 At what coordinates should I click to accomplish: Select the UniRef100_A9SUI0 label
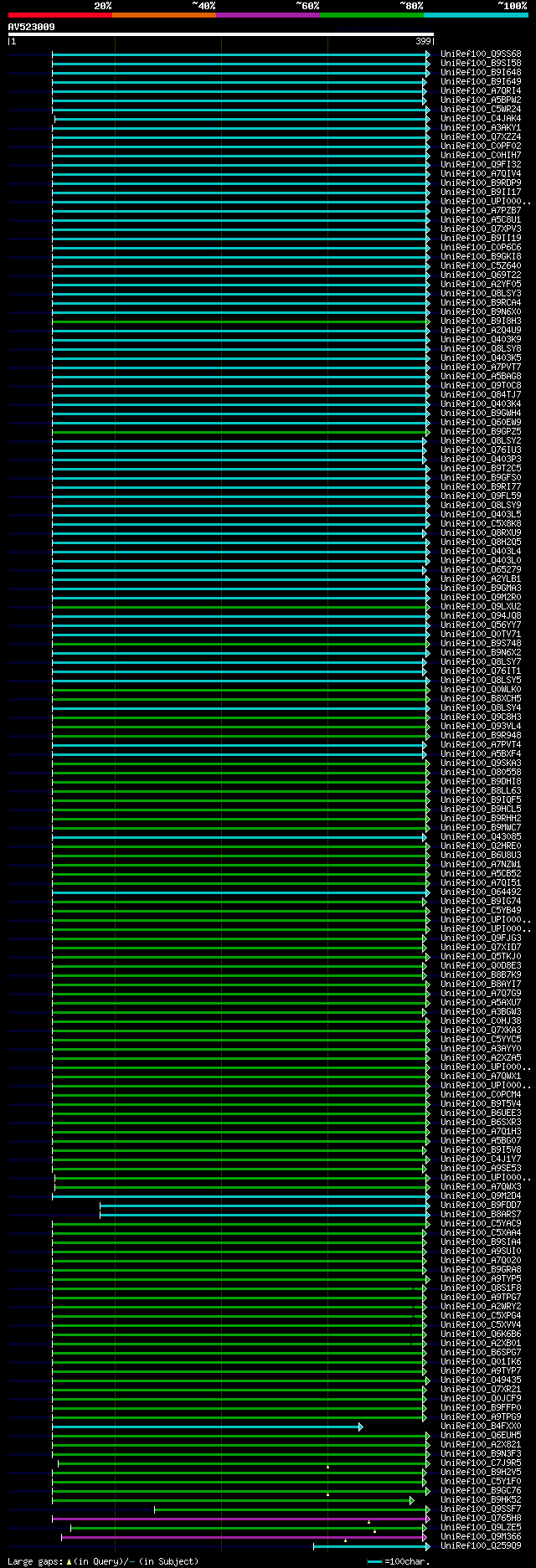click(x=481, y=1252)
